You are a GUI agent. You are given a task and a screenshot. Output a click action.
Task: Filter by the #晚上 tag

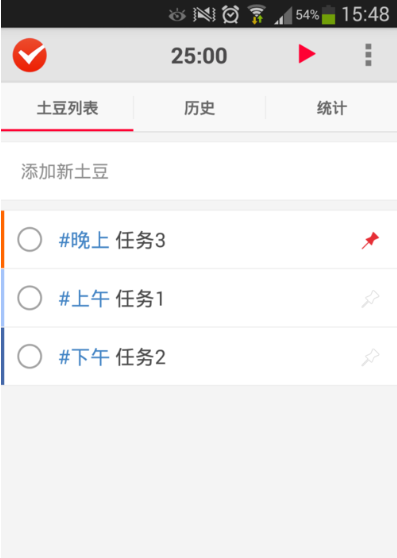84,240
